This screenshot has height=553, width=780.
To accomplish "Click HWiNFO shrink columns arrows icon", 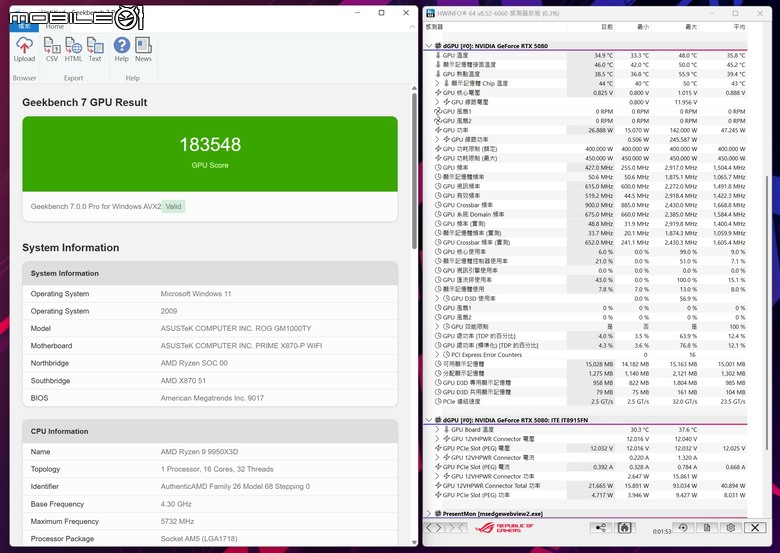I will (x=456, y=528).
